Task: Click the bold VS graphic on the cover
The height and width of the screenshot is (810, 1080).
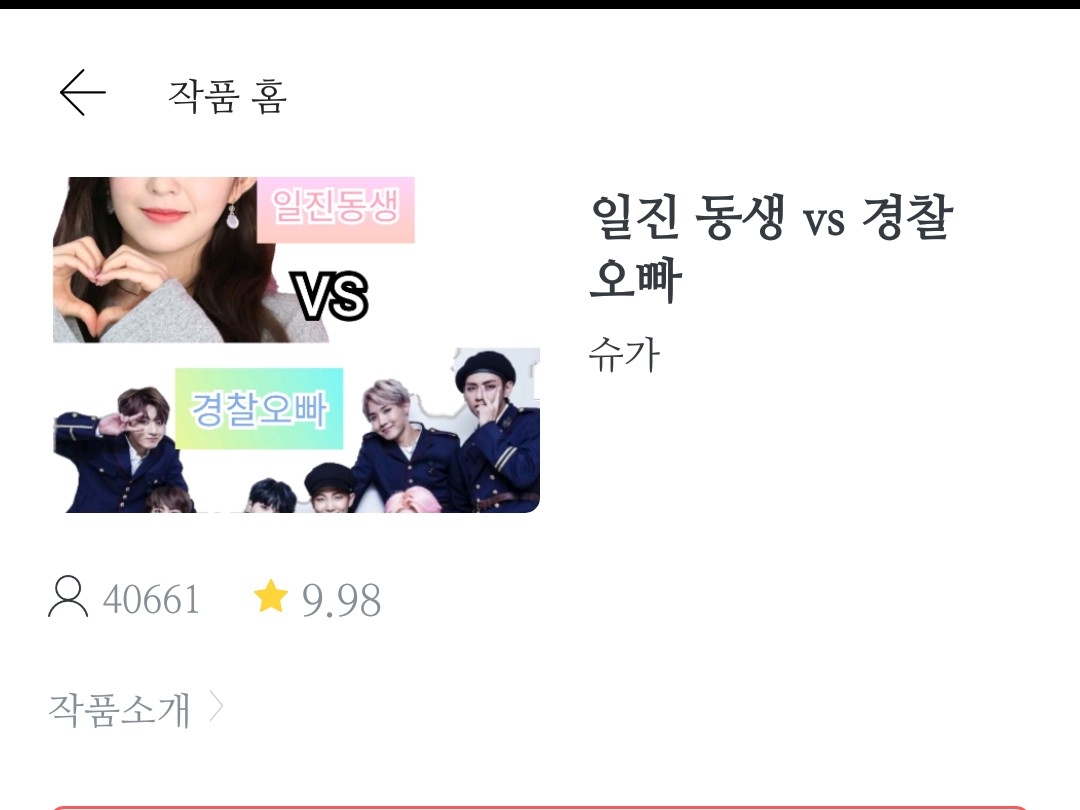Action: (329, 295)
